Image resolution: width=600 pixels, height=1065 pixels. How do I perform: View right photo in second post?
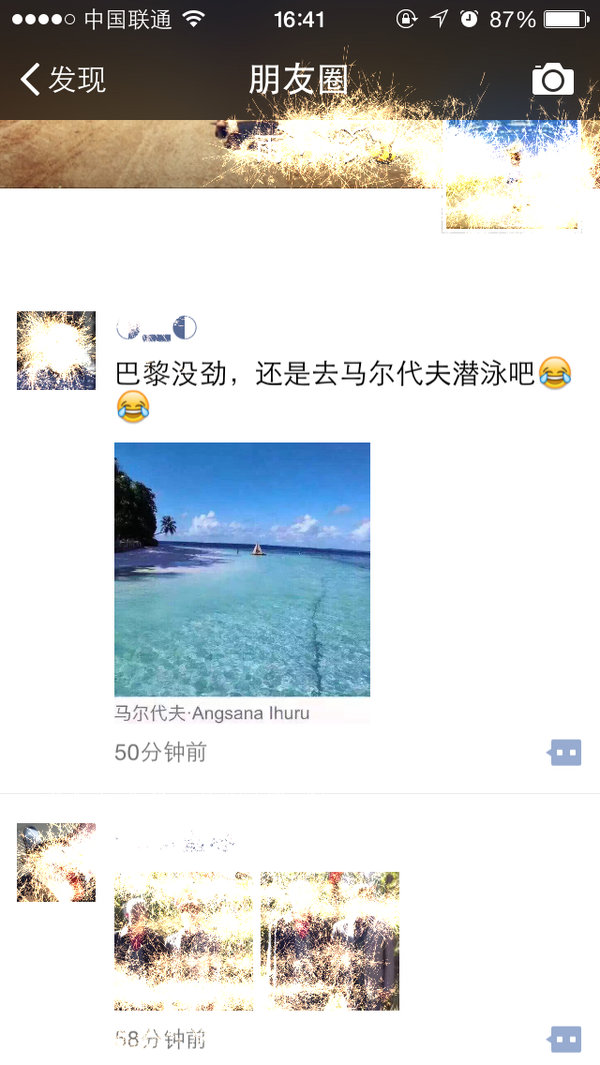pos(330,941)
